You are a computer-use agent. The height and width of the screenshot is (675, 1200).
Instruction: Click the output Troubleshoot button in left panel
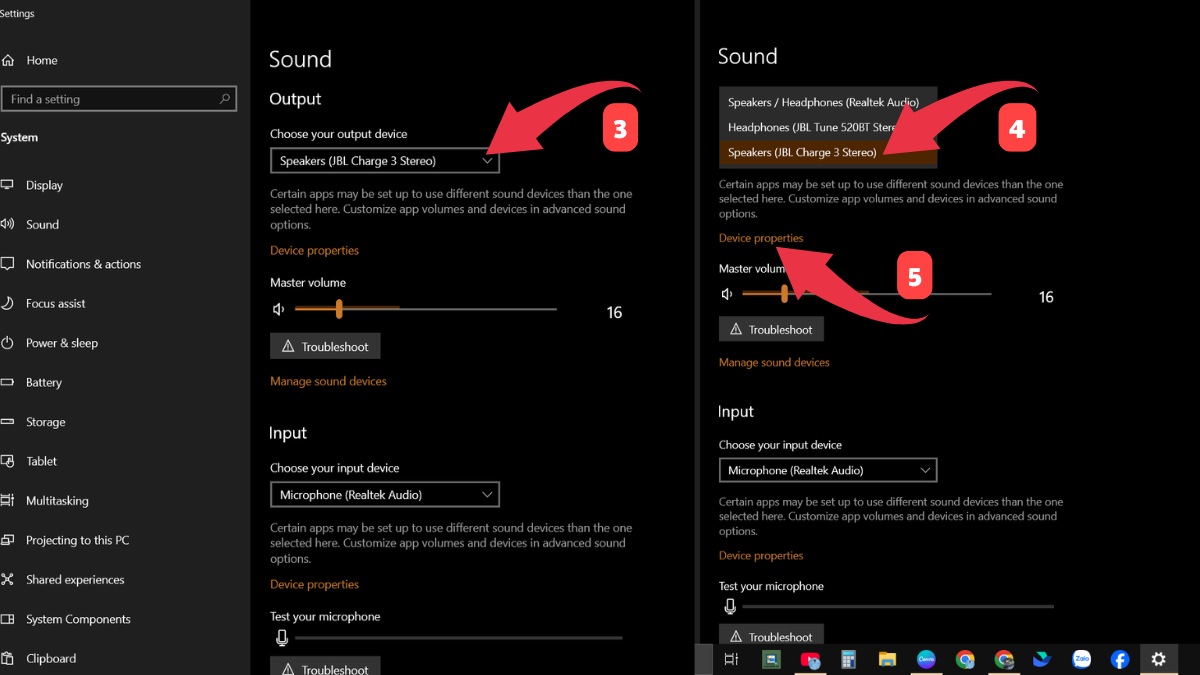(325, 347)
